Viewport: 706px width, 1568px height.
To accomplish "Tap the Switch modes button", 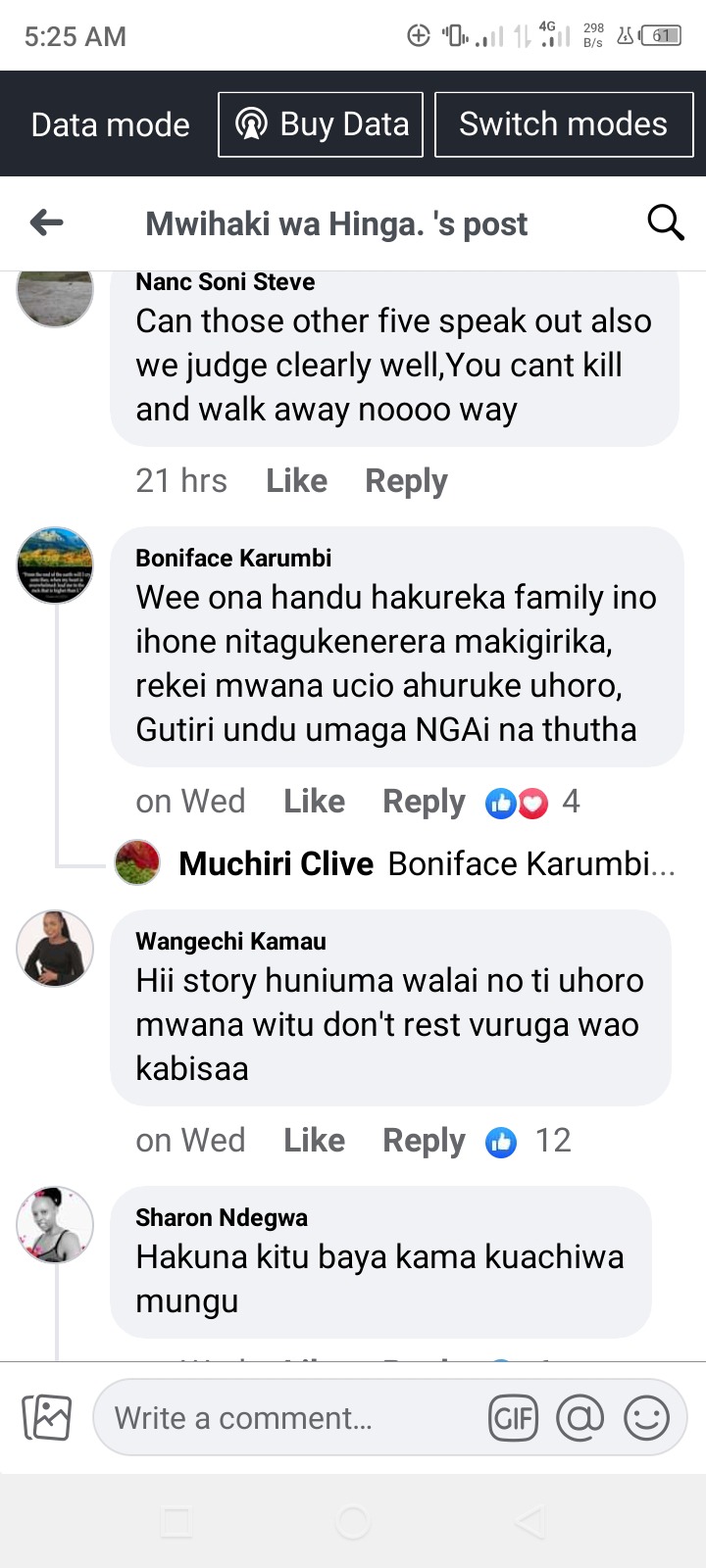I will 563,124.
